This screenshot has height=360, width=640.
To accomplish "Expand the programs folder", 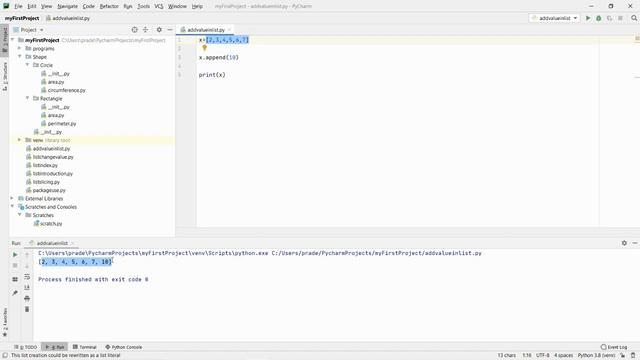I will [20, 49].
